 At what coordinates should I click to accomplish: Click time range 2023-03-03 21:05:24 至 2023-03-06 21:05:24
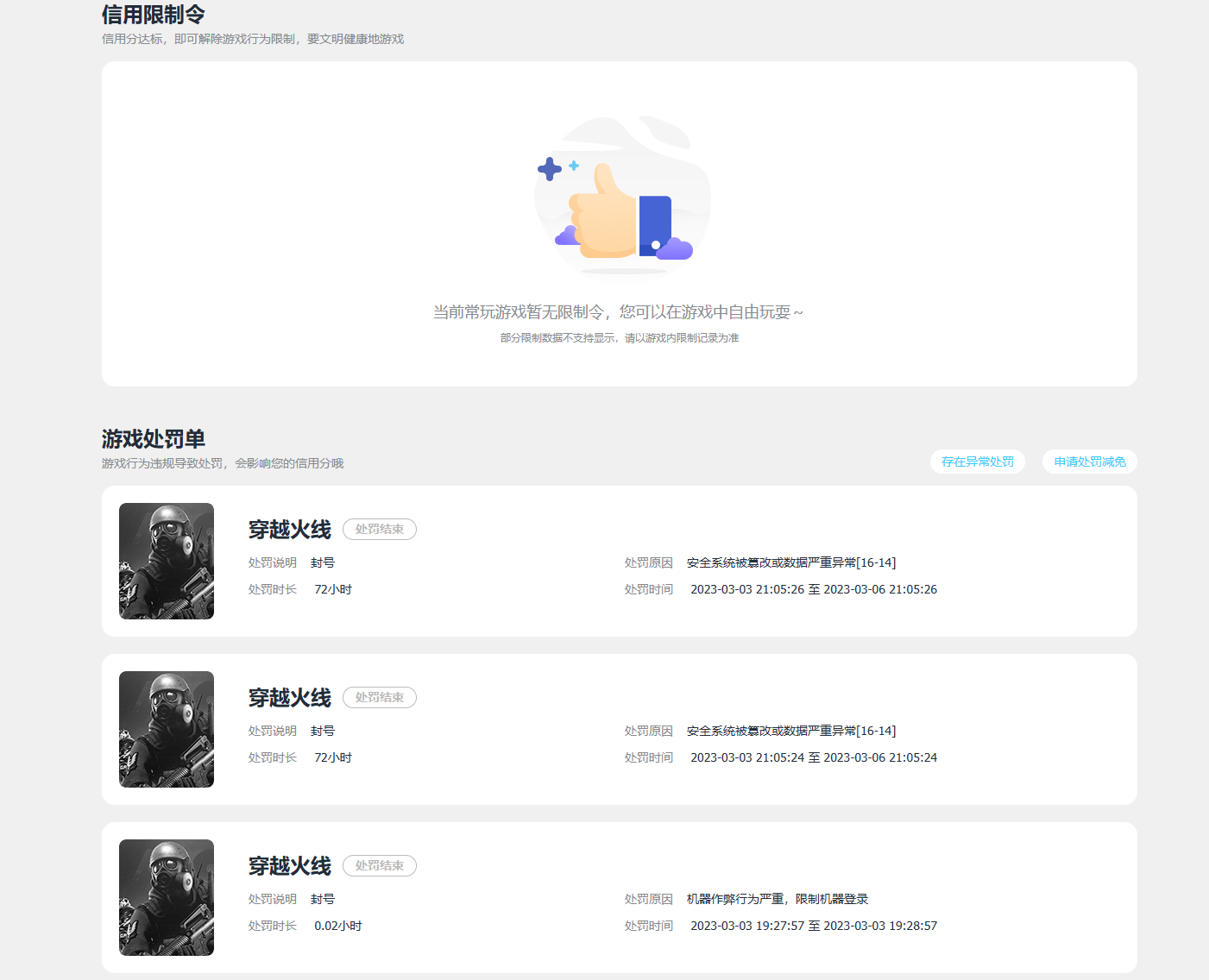pyautogui.click(x=814, y=757)
